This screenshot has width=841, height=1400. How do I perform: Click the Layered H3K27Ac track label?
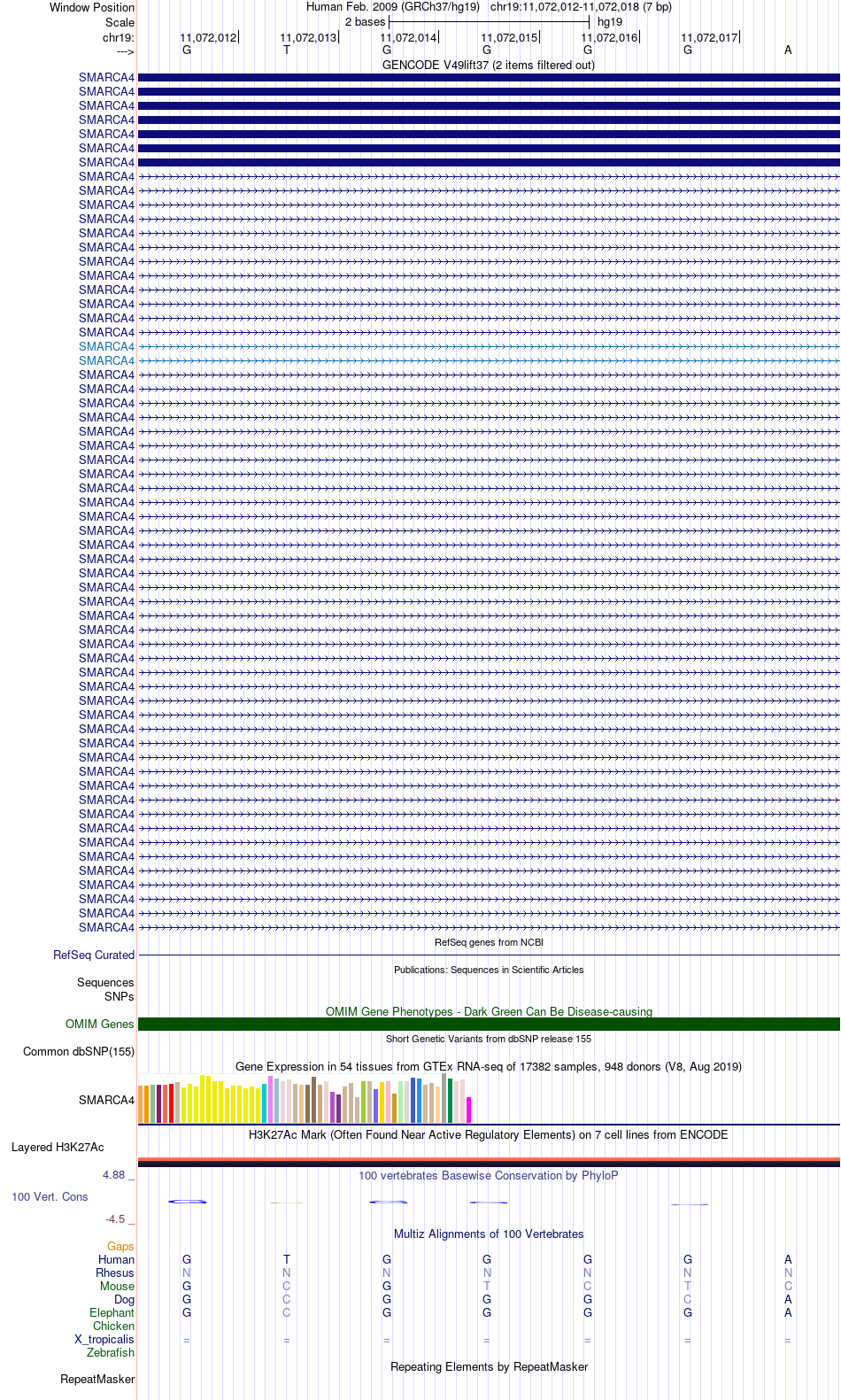(58, 1148)
